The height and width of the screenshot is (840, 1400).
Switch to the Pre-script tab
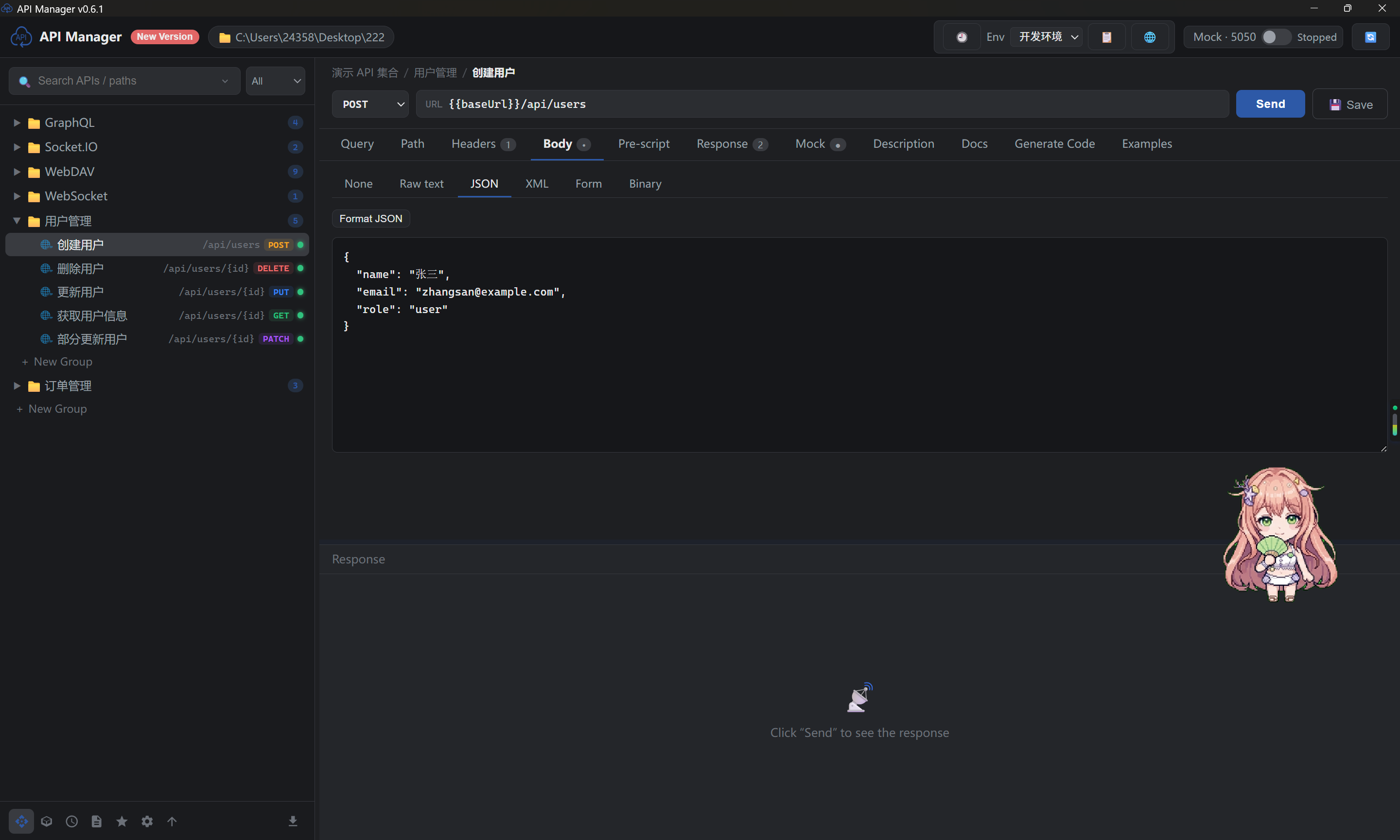tap(644, 144)
